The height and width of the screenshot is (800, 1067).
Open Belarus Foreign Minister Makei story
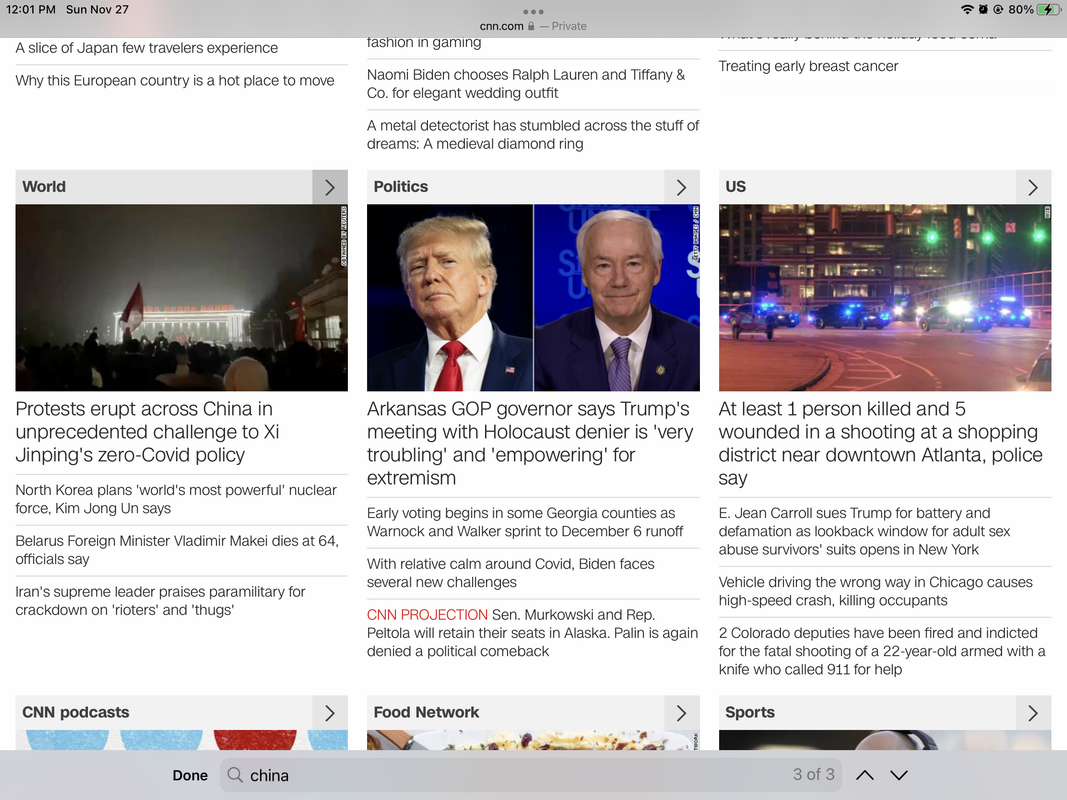[177, 550]
